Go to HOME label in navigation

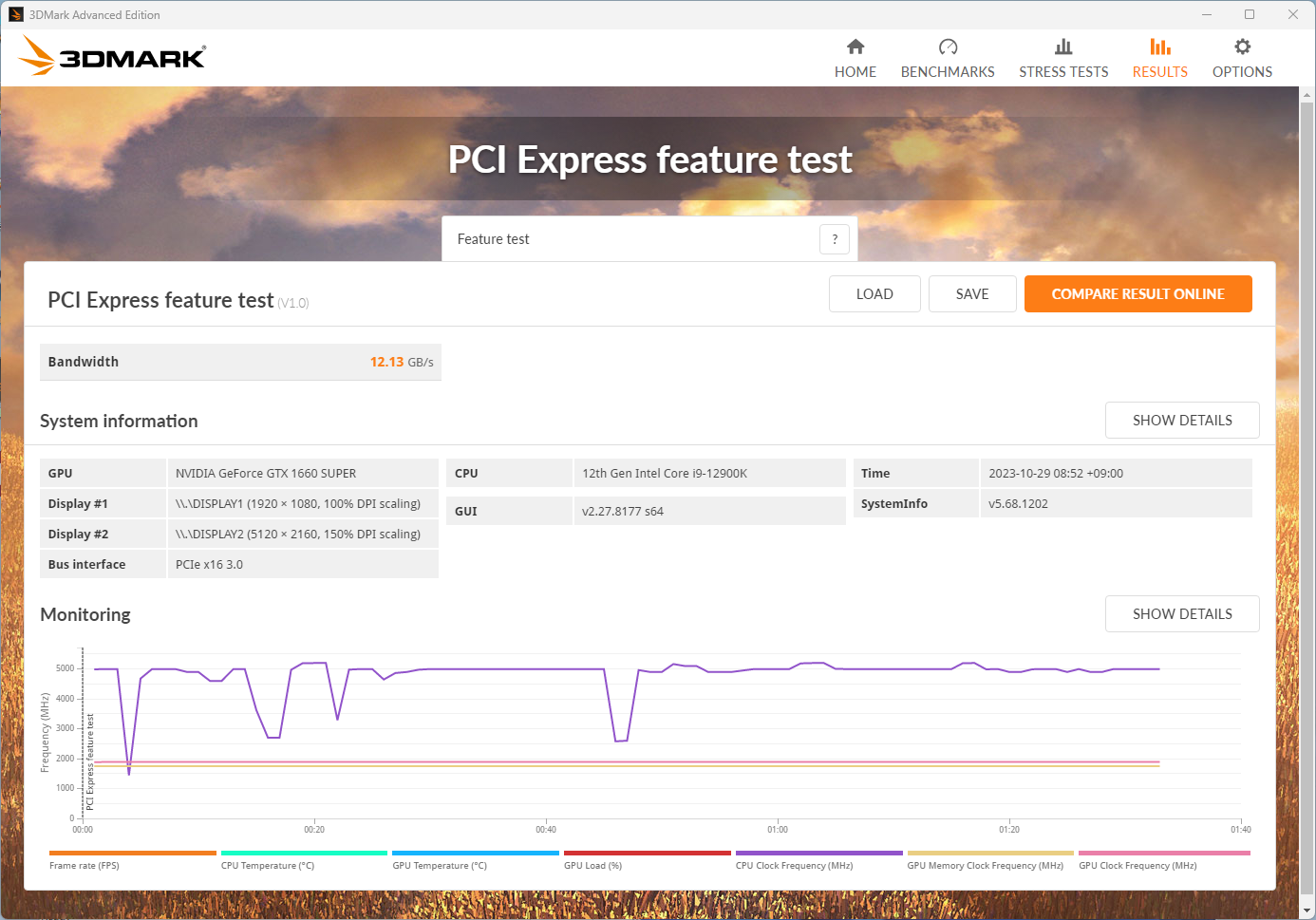point(855,72)
